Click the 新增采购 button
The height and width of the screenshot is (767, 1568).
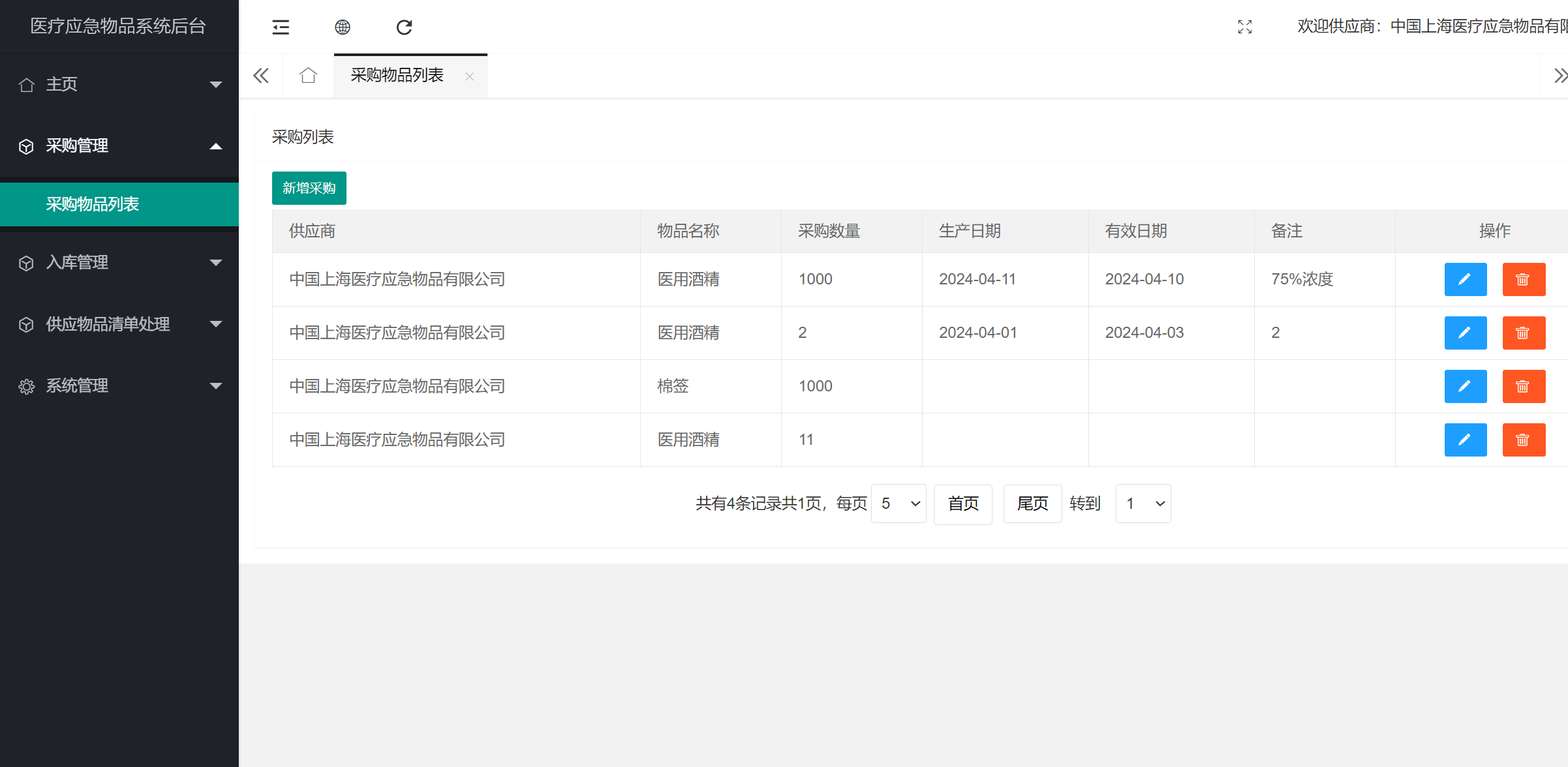(309, 188)
